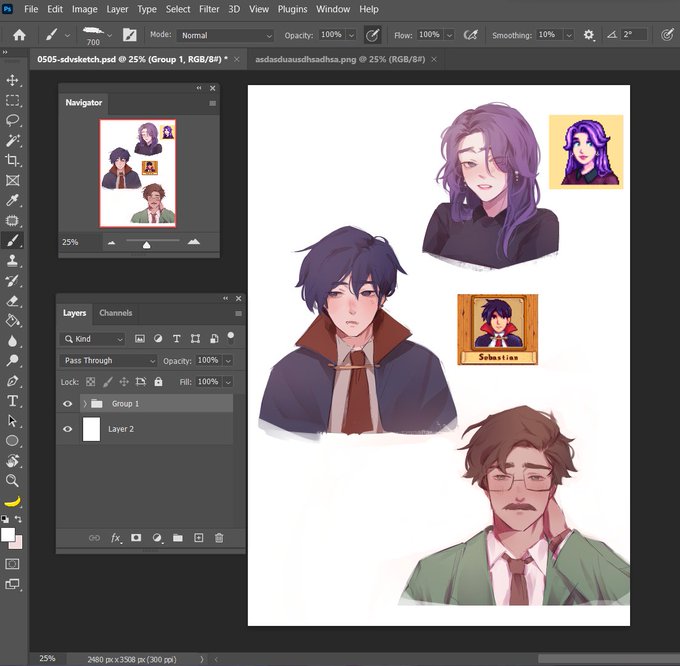The image size is (680, 666).
Task: Select the Frame tool
Action: pyautogui.click(x=12, y=180)
